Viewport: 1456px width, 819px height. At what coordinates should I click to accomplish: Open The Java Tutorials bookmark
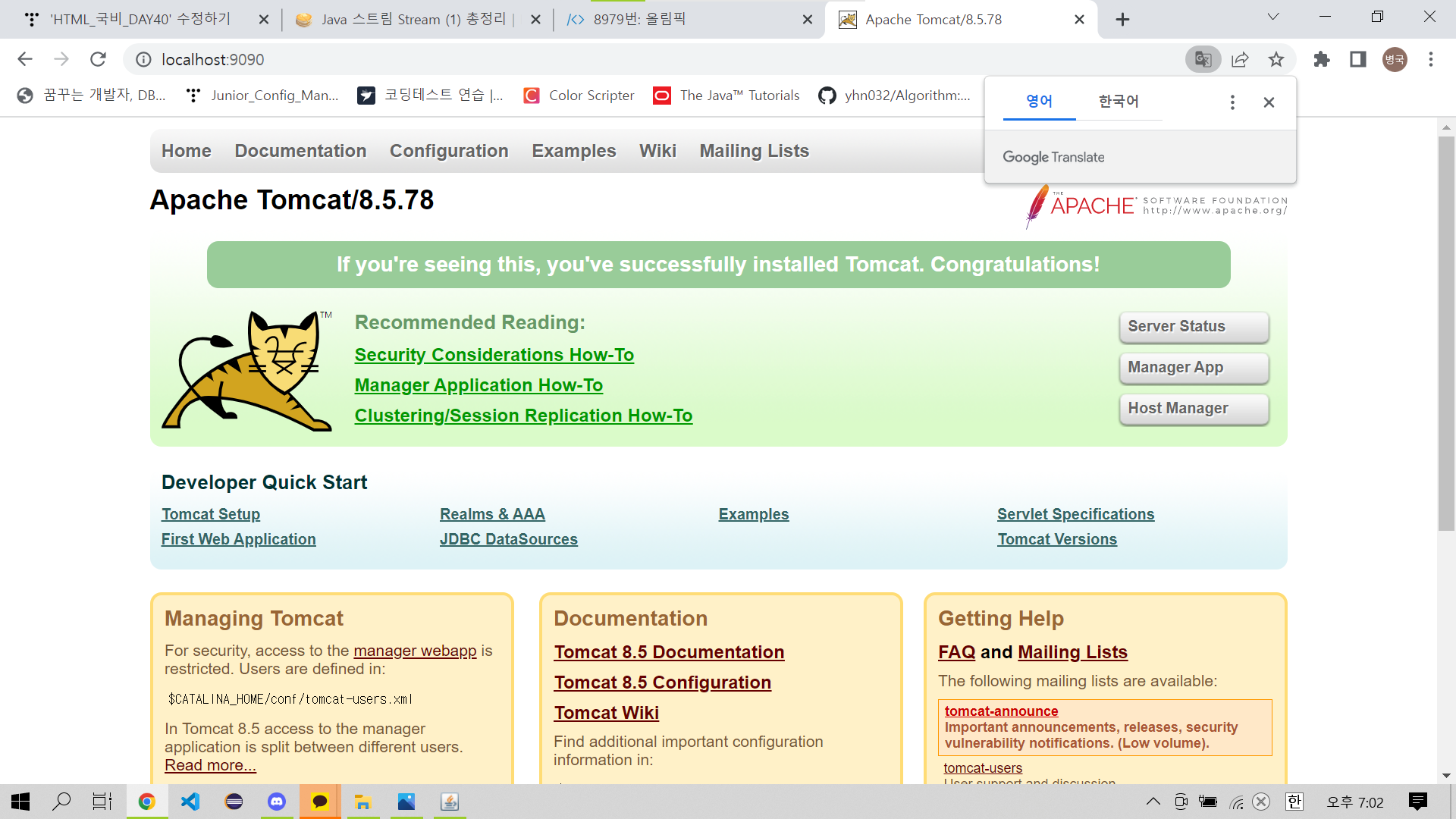pos(726,96)
